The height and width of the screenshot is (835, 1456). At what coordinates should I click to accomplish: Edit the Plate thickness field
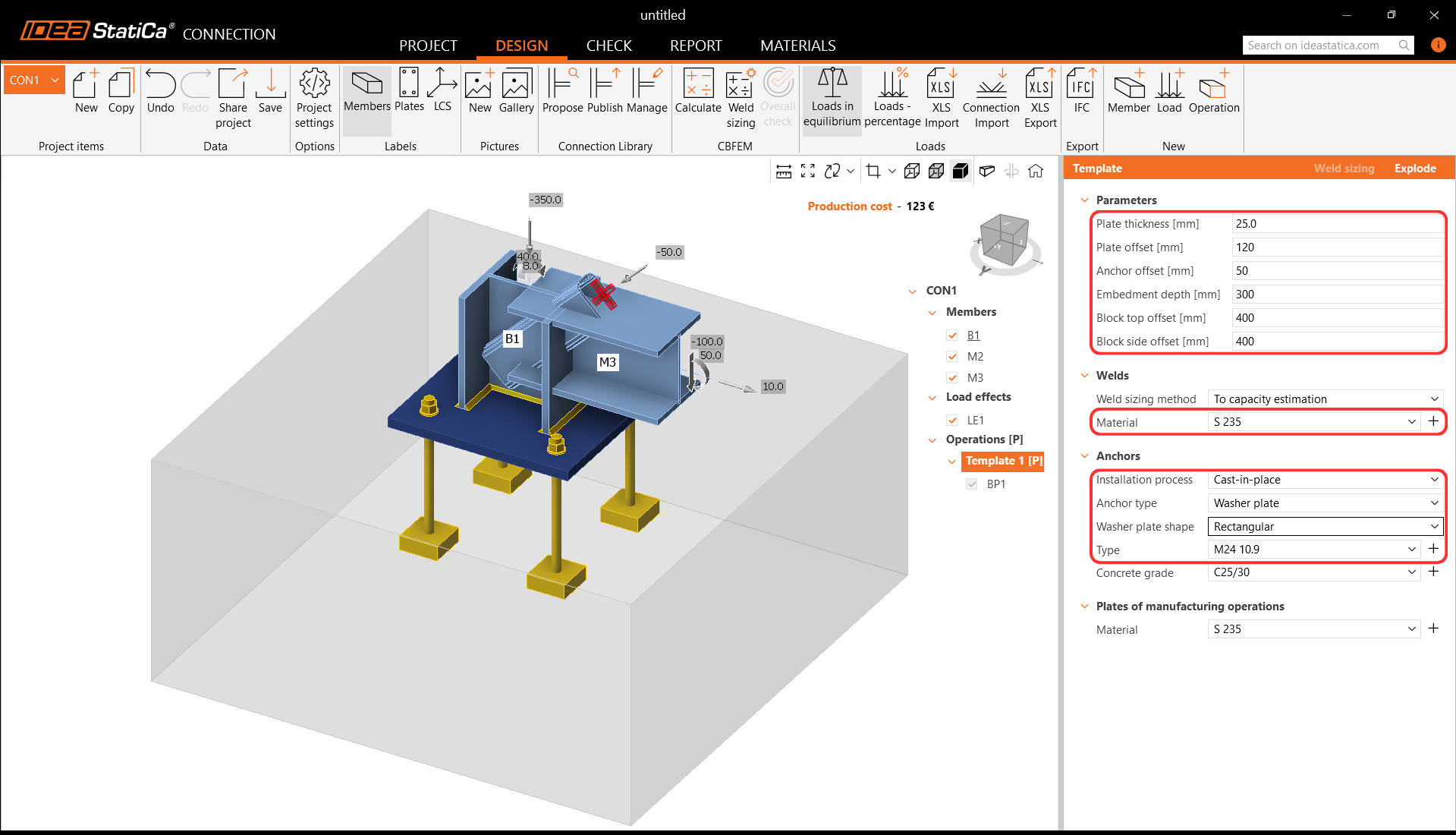tap(1337, 224)
